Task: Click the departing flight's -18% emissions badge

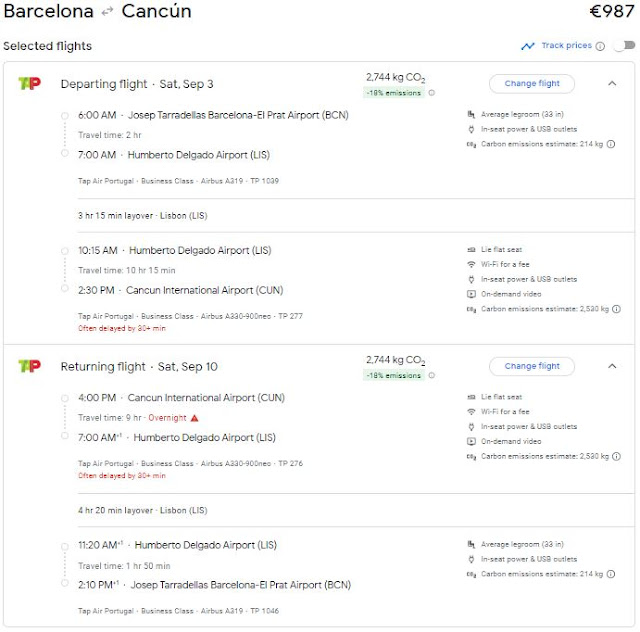Action: (x=394, y=93)
